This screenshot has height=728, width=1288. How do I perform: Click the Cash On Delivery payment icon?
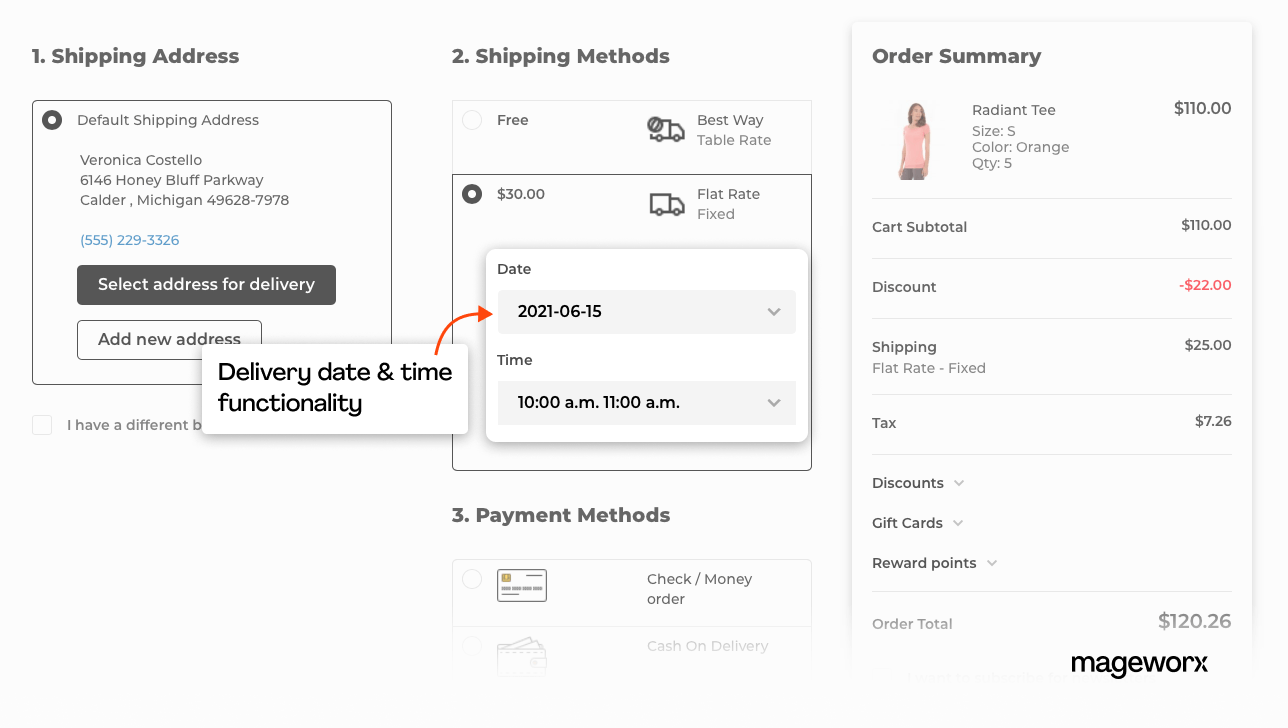521,657
